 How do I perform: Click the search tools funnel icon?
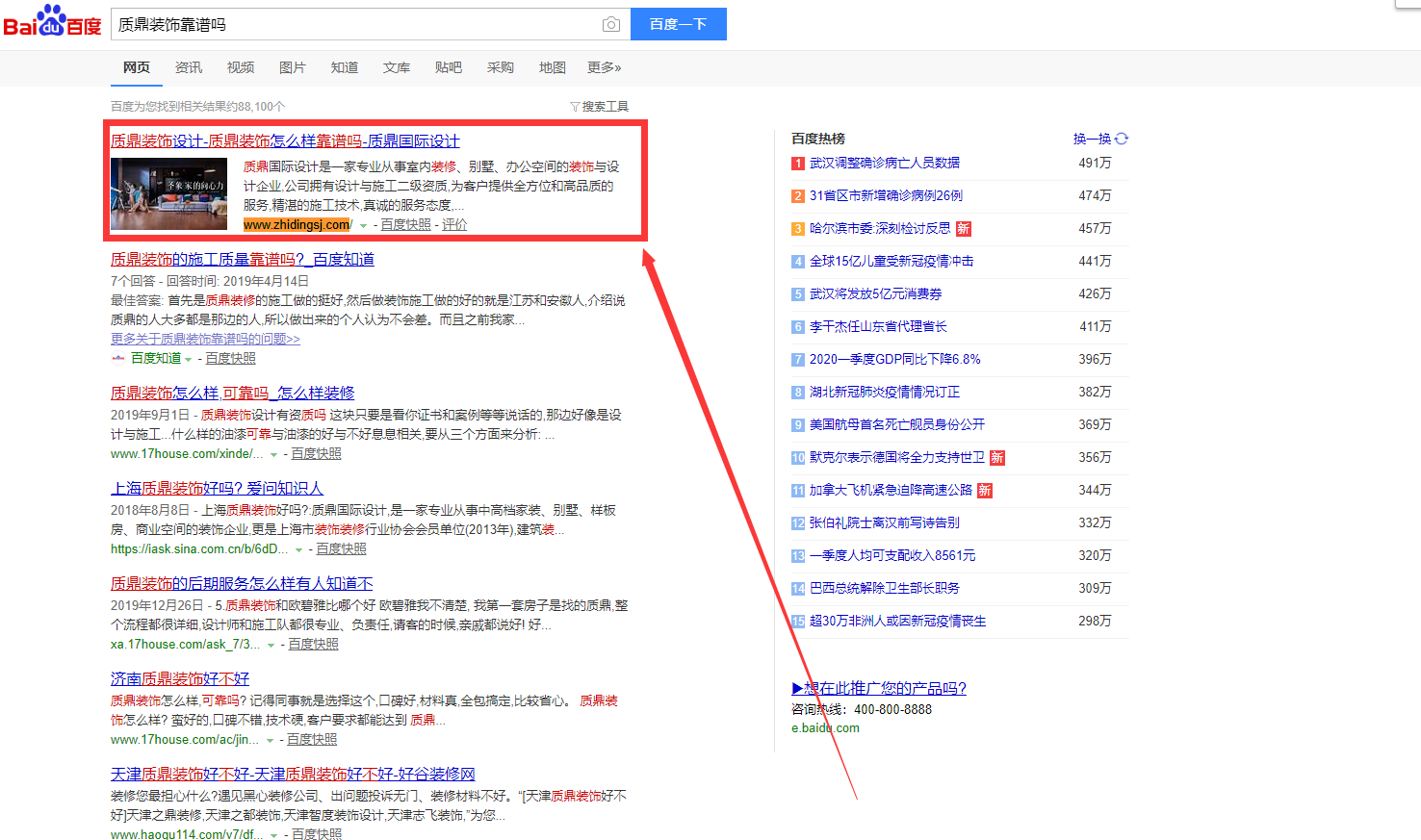tap(575, 107)
